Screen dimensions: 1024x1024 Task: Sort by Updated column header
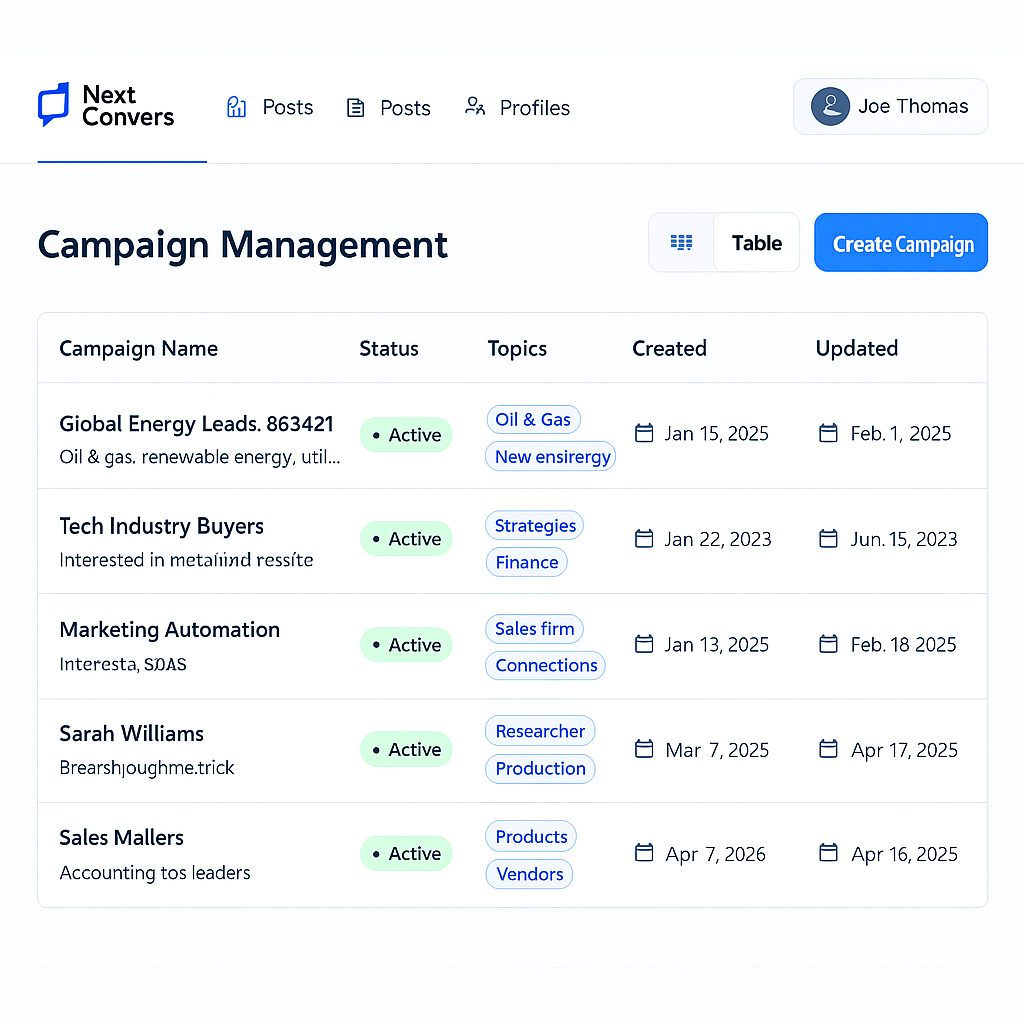click(x=856, y=348)
